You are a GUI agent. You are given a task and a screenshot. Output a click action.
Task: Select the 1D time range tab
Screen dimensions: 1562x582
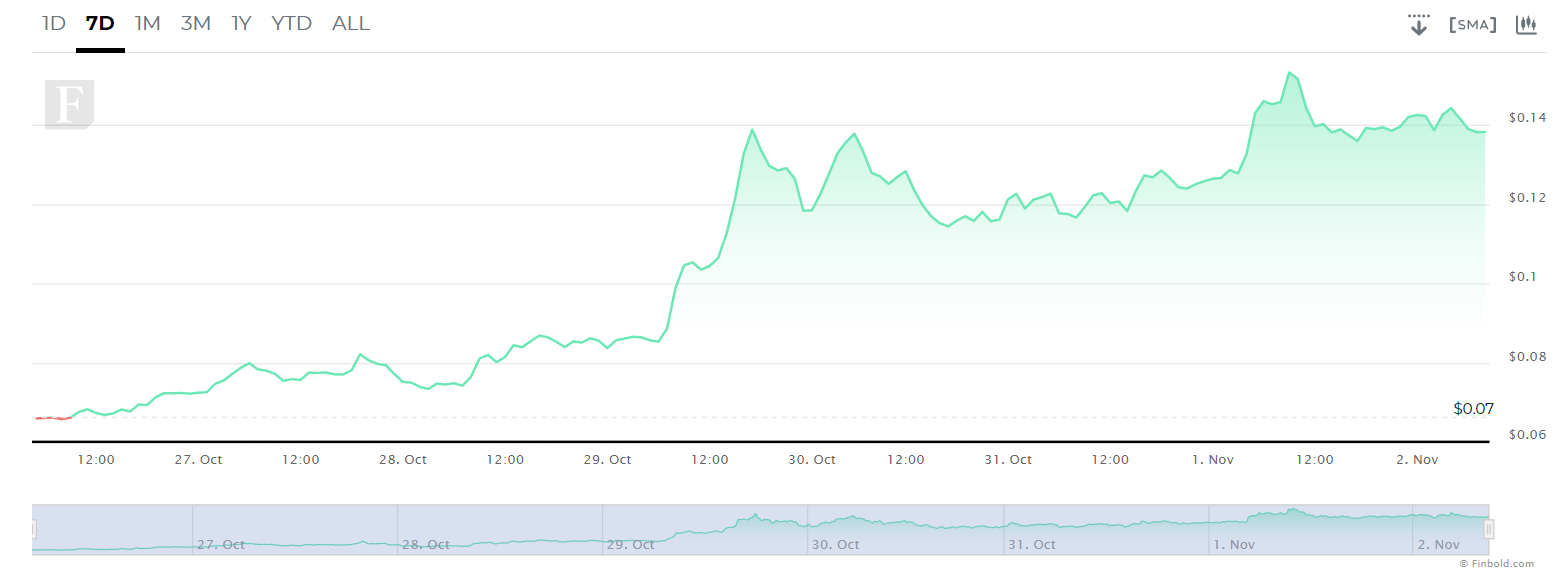pyautogui.click(x=54, y=24)
